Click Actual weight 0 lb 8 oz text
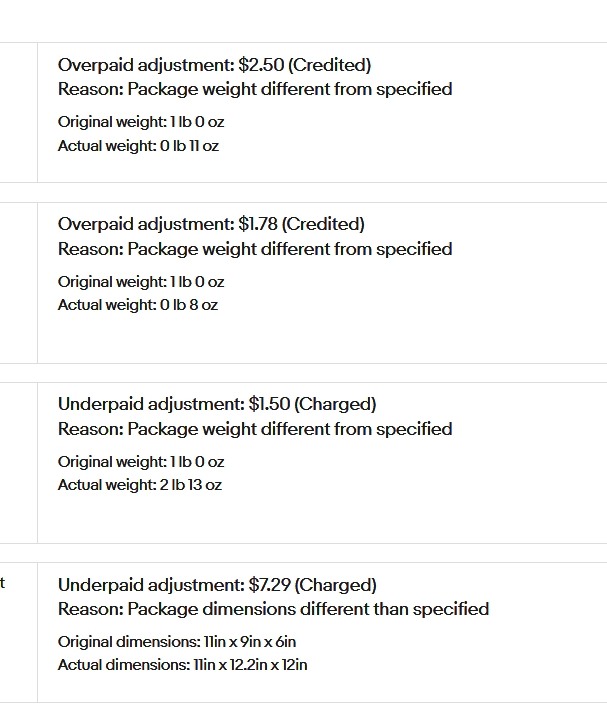Screen dimensions: 607x706 (x=138, y=305)
